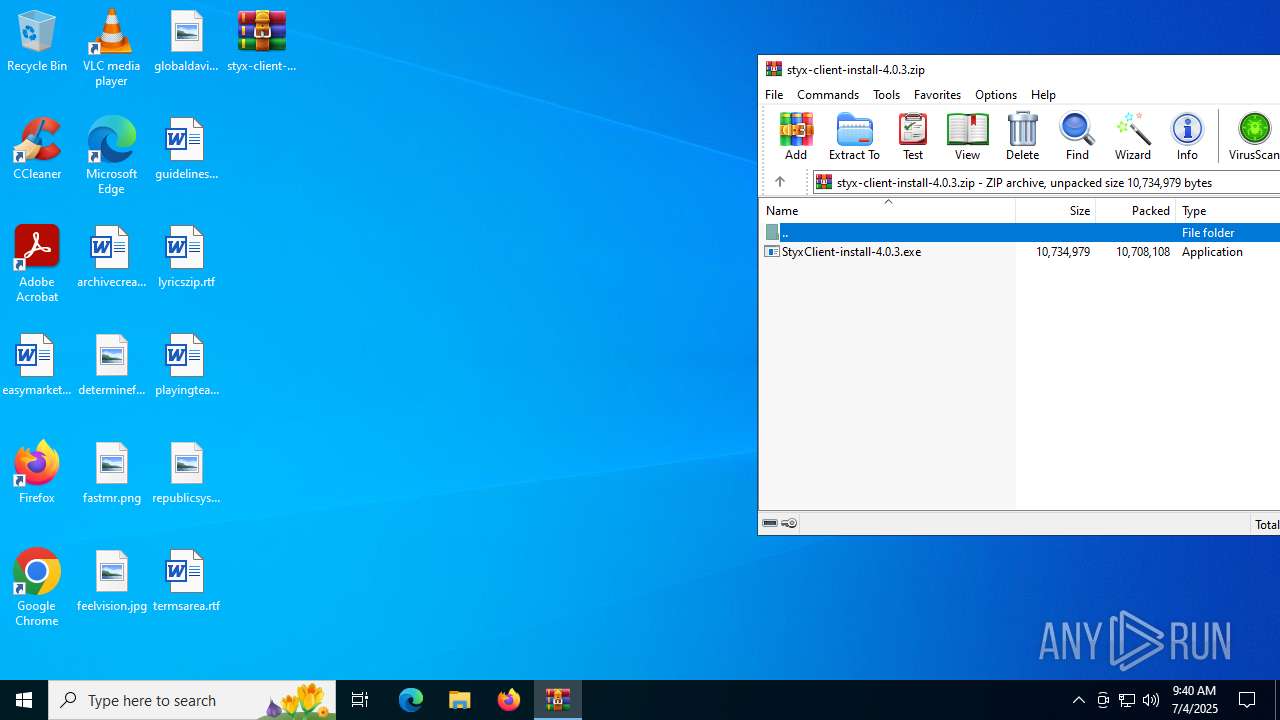Select the determinef image file on desktop
This screenshot has height=720, width=1280.
click(x=112, y=365)
